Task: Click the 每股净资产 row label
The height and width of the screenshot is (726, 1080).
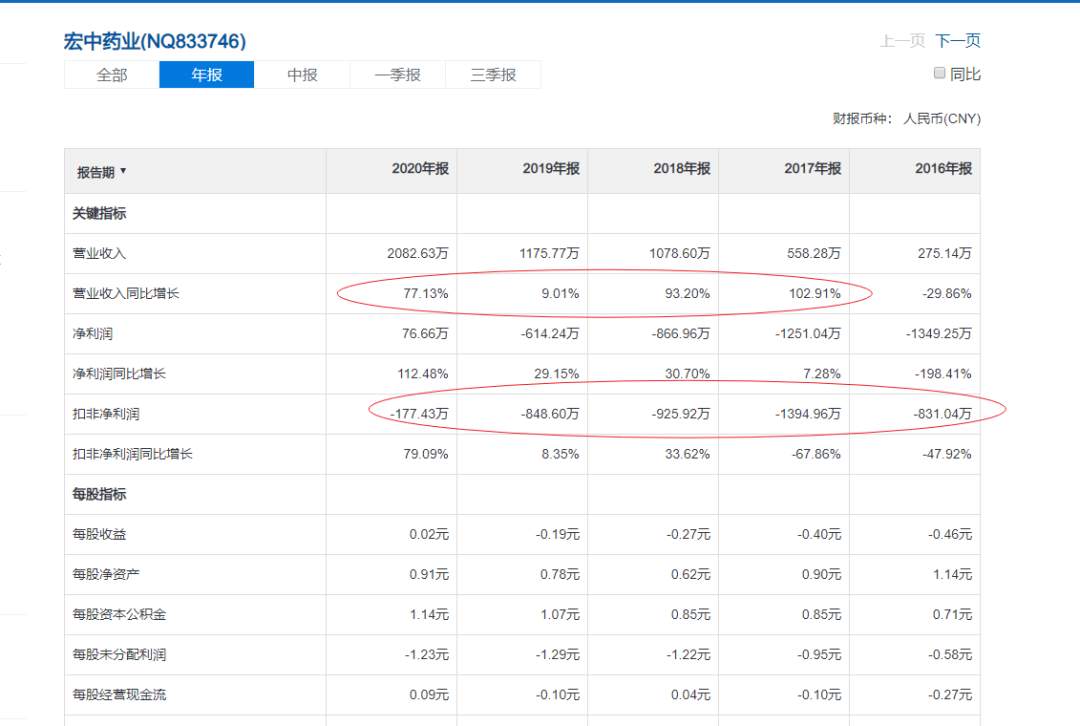Action: (x=106, y=574)
